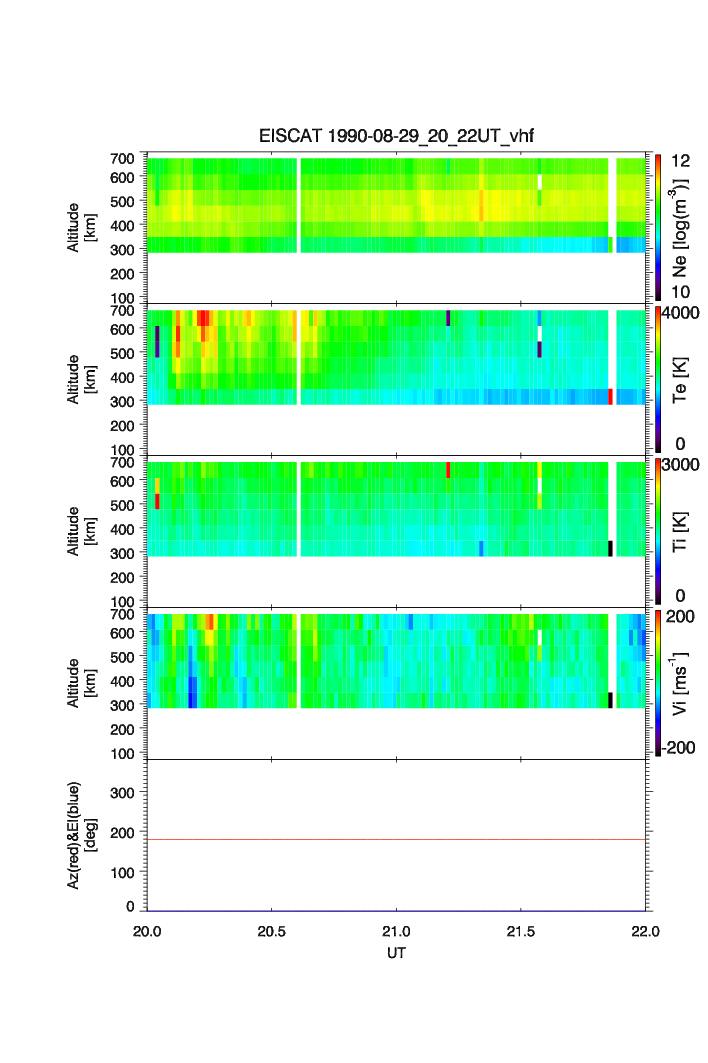Screen dimensions: 708x1063
Task: Click the '4000' maximum on Te colorbar
Action: pyautogui.click(x=681, y=313)
